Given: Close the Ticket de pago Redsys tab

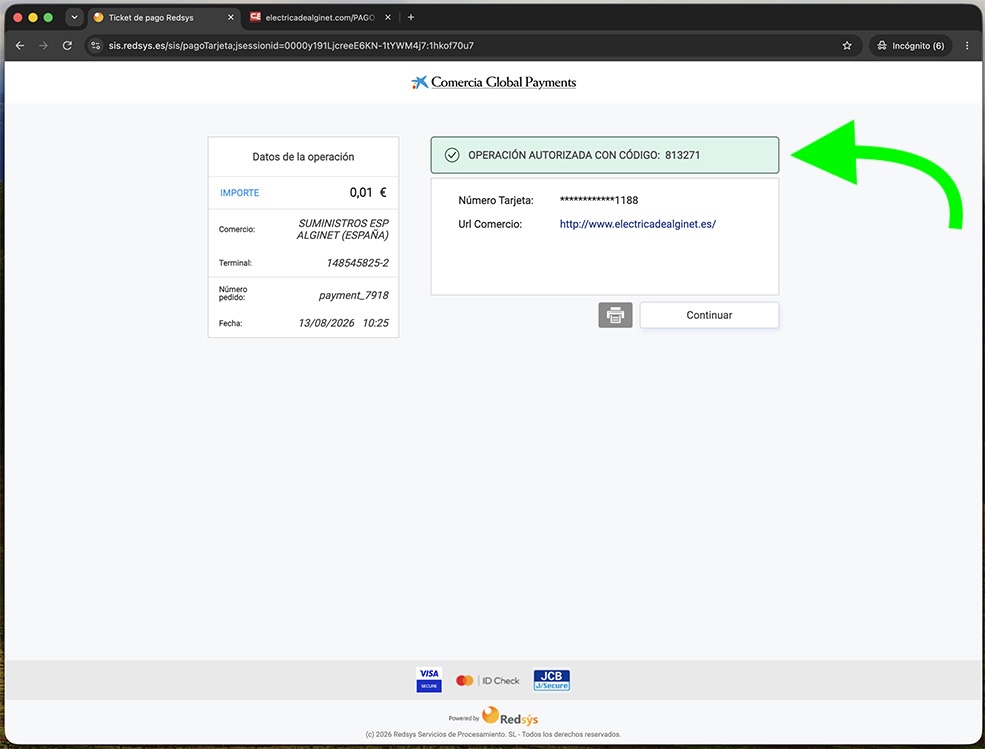Looking at the screenshot, I should click(x=231, y=18).
